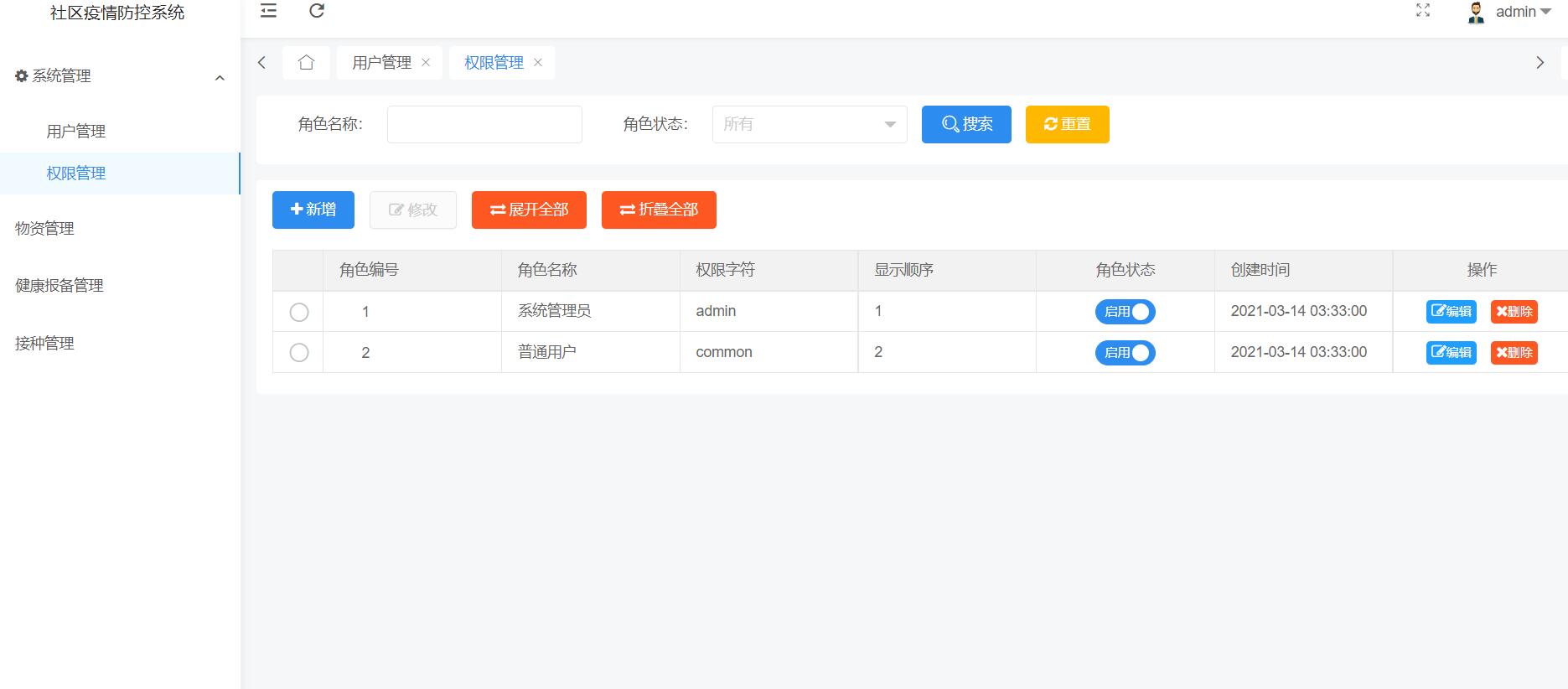This screenshot has height=689, width=1568.
Task: Select the radio button for 系统管理员 row
Action: 299,312
